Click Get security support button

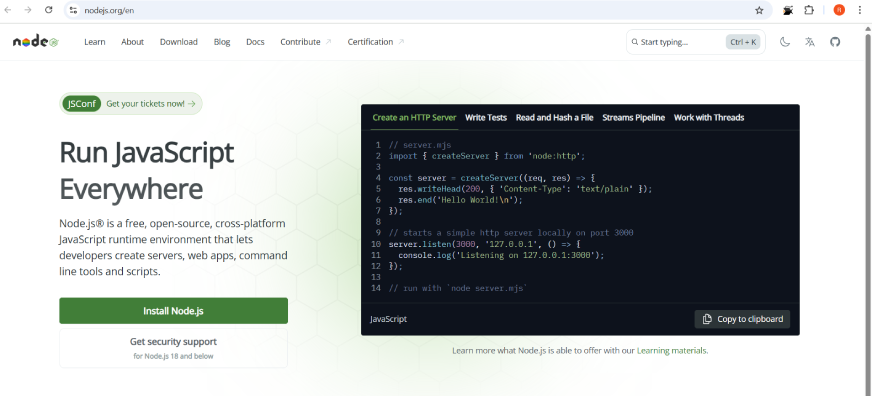click(x=174, y=348)
